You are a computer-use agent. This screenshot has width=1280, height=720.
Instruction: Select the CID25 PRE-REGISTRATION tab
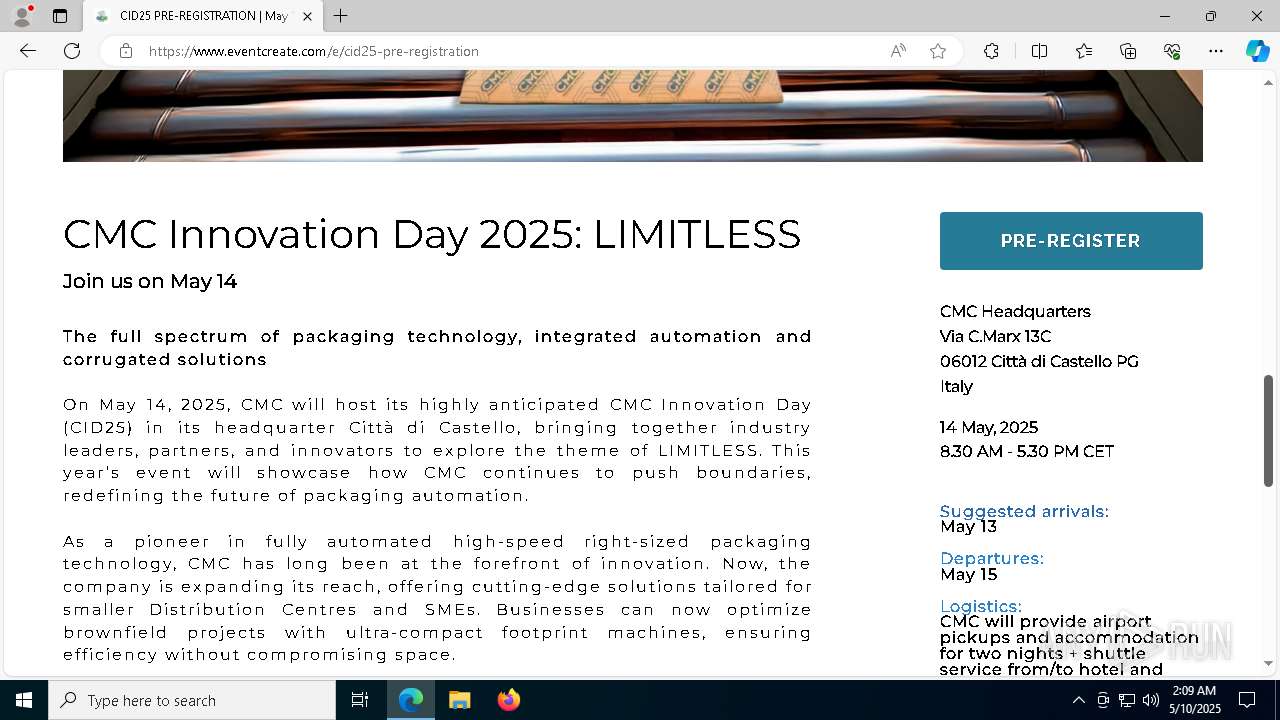pos(203,16)
